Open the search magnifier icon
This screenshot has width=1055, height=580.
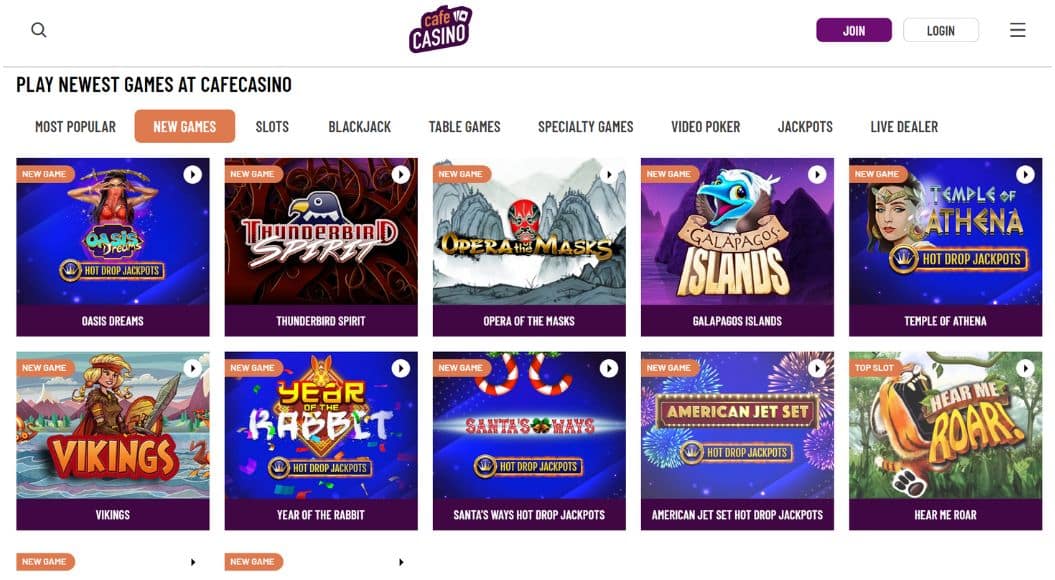pos(39,30)
